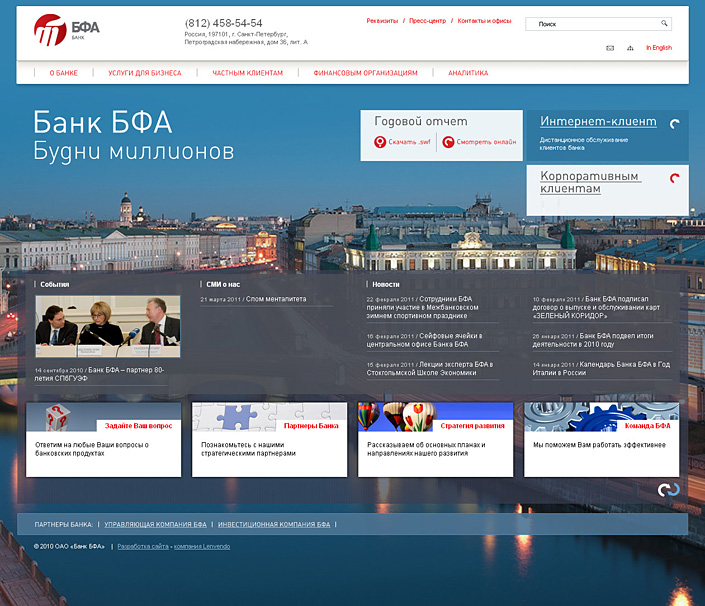Click the Скачать .swf link
705x606 pixels.
(x=409, y=142)
